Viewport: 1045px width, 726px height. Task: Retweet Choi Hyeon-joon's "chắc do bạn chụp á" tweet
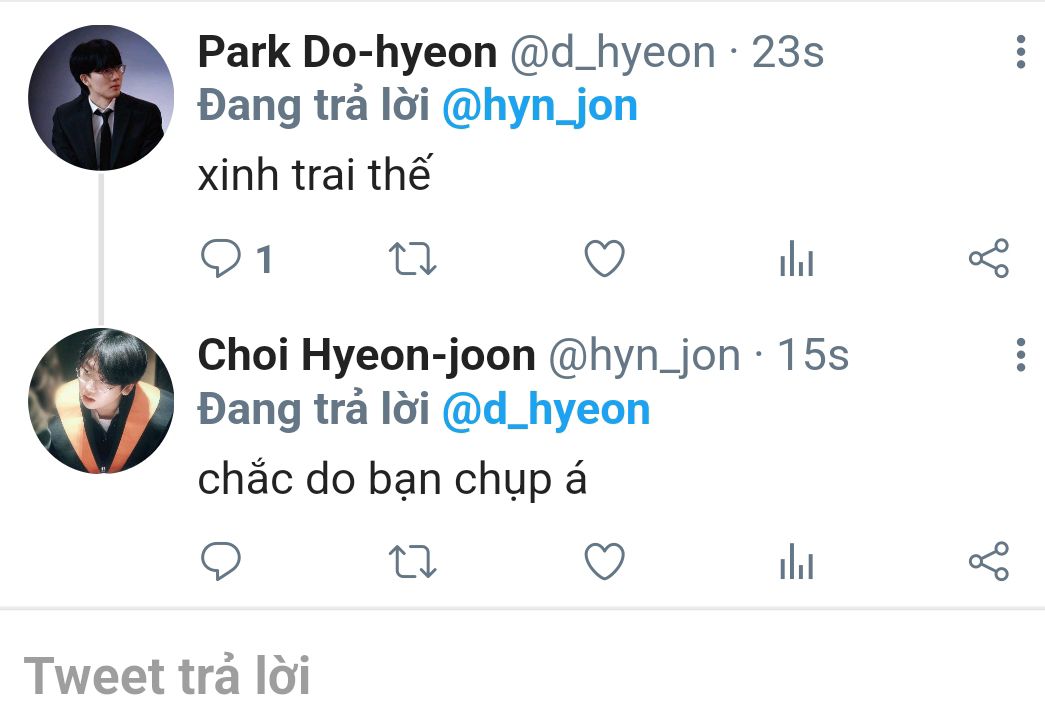pyautogui.click(x=413, y=561)
